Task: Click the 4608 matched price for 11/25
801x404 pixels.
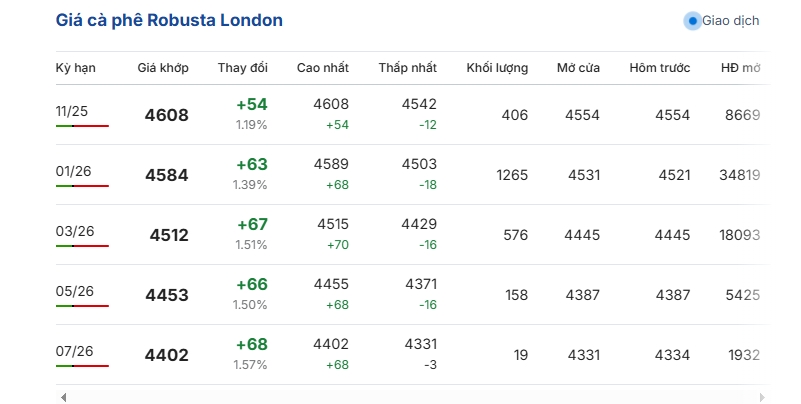Action: 166,115
